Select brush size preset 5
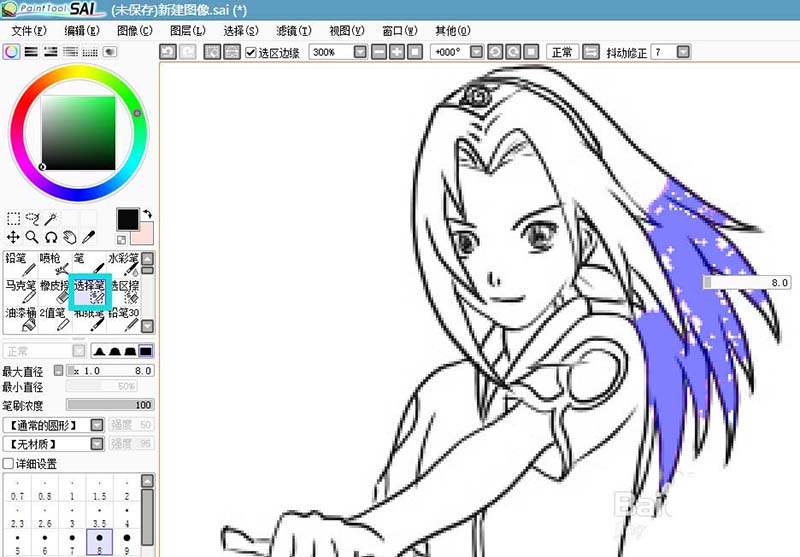The height and width of the screenshot is (557, 800). click(17, 544)
